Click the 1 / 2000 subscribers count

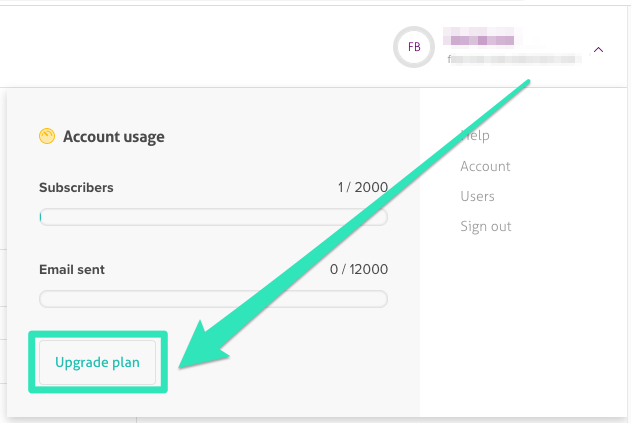pyautogui.click(x=363, y=187)
